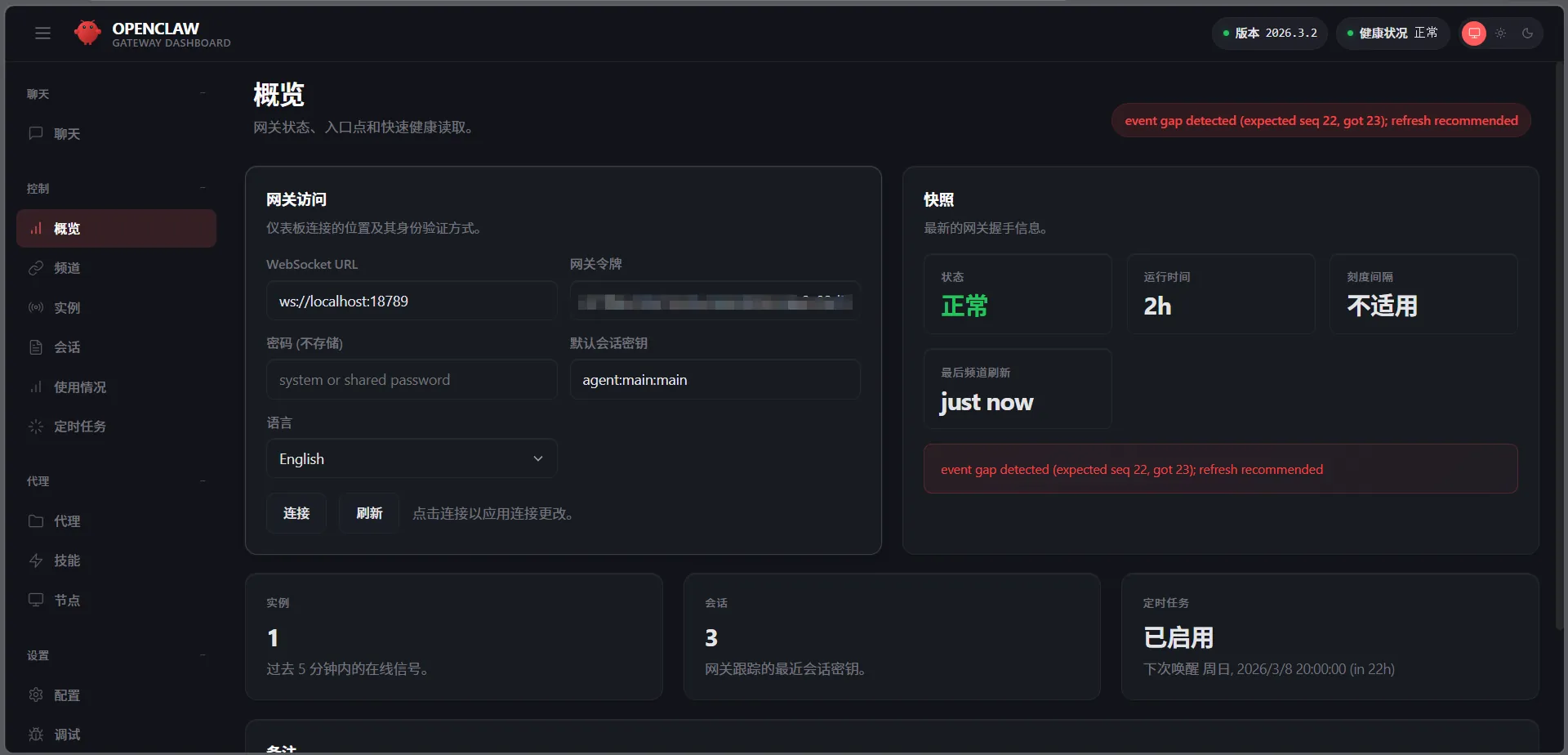The width and height of the screenshot is (1568, 755).
Task: Toggle the red chat bubble in the header
Action: tap(1474, 33)
